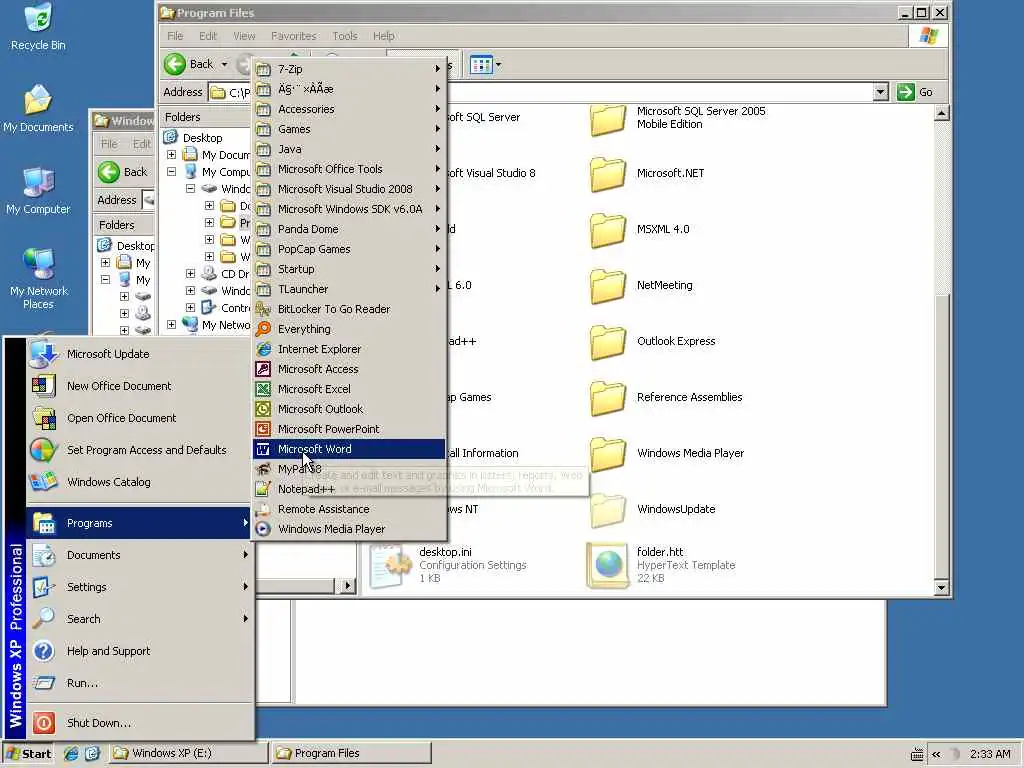Image resolution: width=1024 pixels, height=768 pixels.
Task: Open the Documents submenu in Start menu
Action: (x=139, y=555)
